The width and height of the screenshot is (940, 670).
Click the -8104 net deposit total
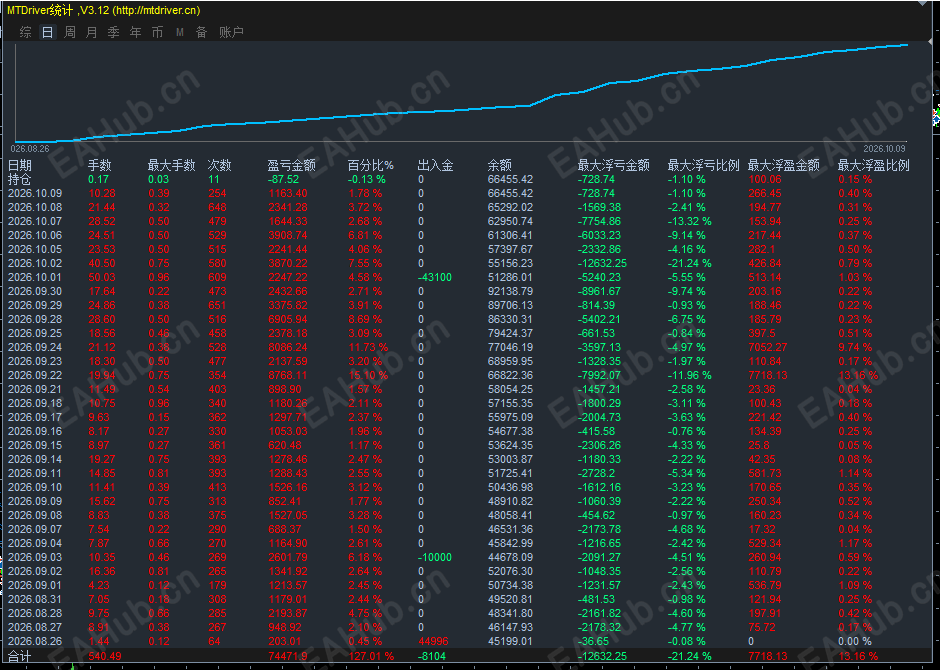432,656
